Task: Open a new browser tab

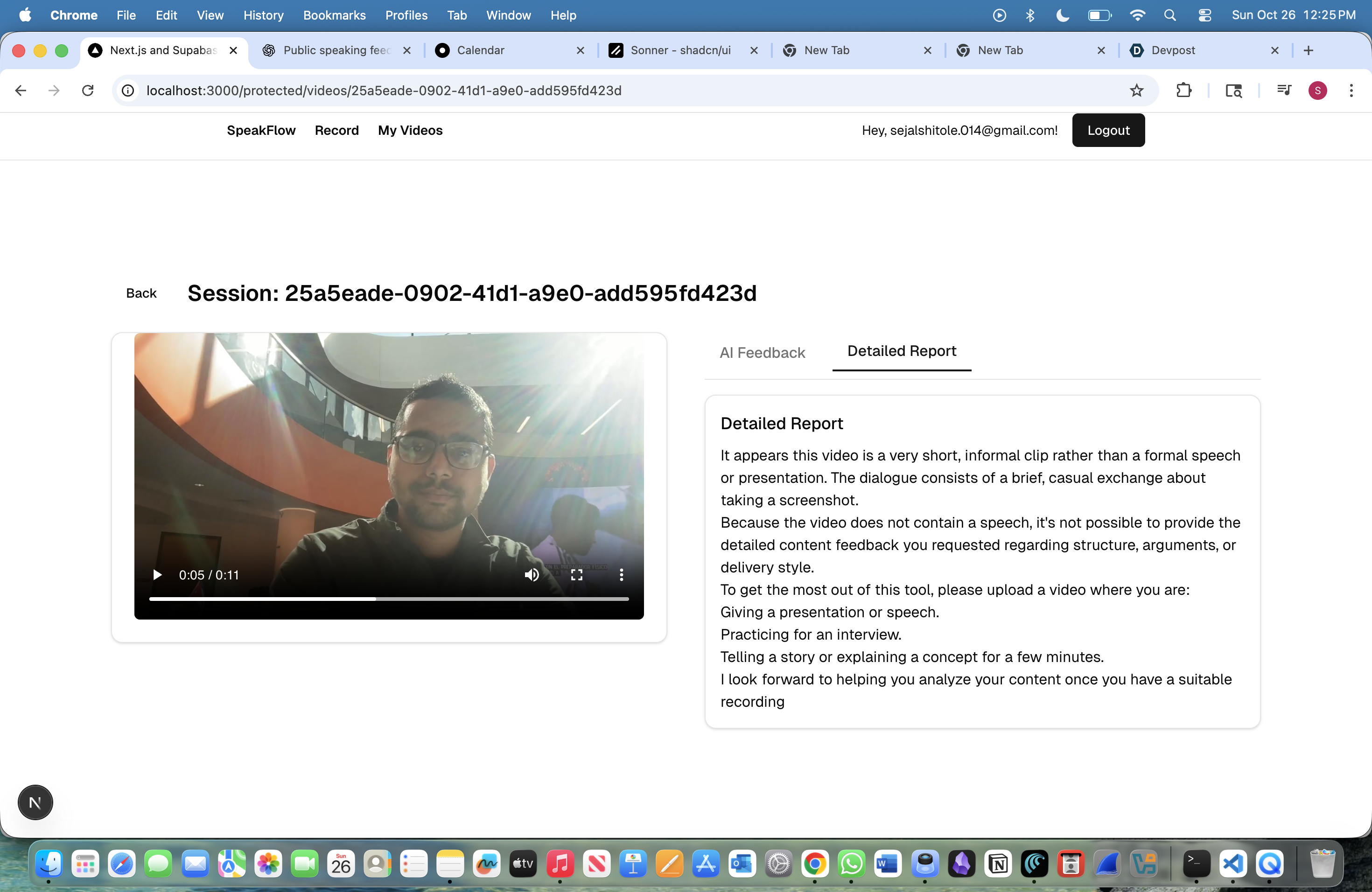Action: 1309,50
